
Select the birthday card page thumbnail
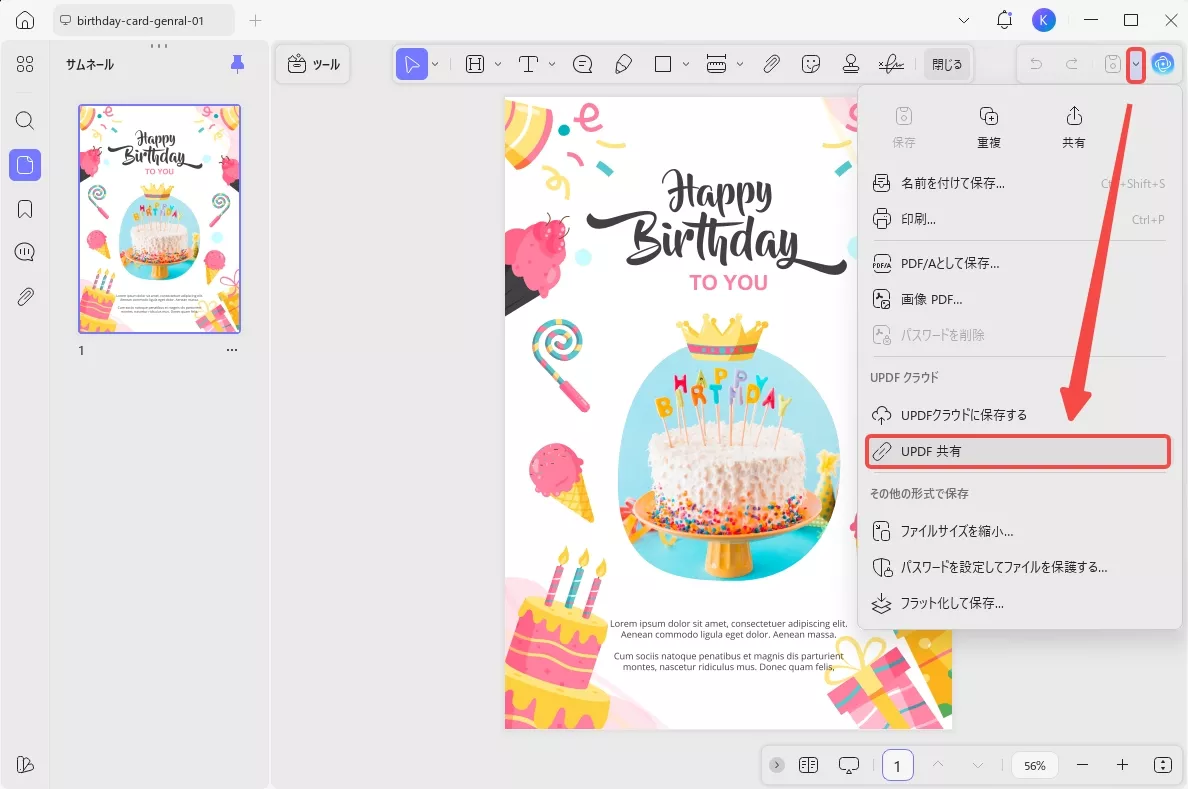[x=160, y=219]
